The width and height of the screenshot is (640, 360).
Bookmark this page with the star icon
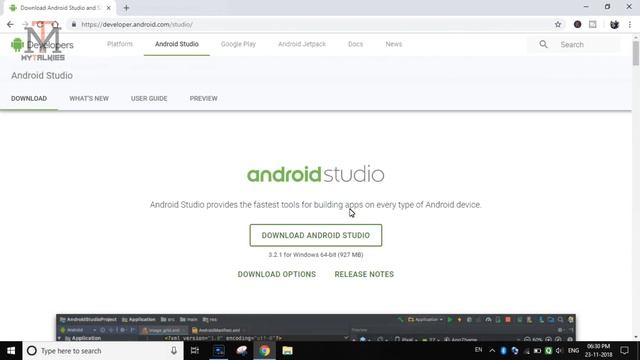[558, 24]
